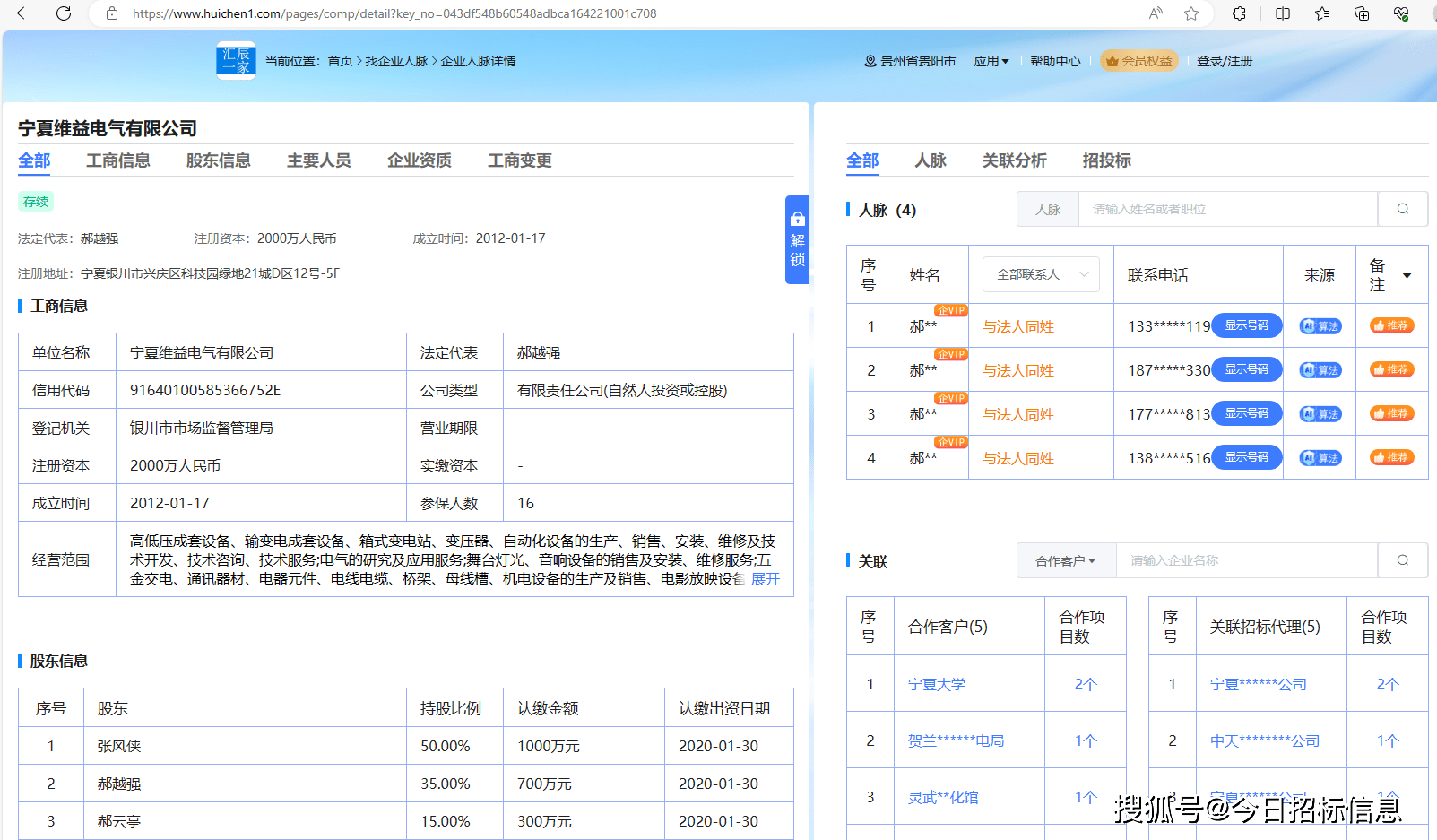
Task: Open the right panel 人脉 tab
Action: (931, 160)
